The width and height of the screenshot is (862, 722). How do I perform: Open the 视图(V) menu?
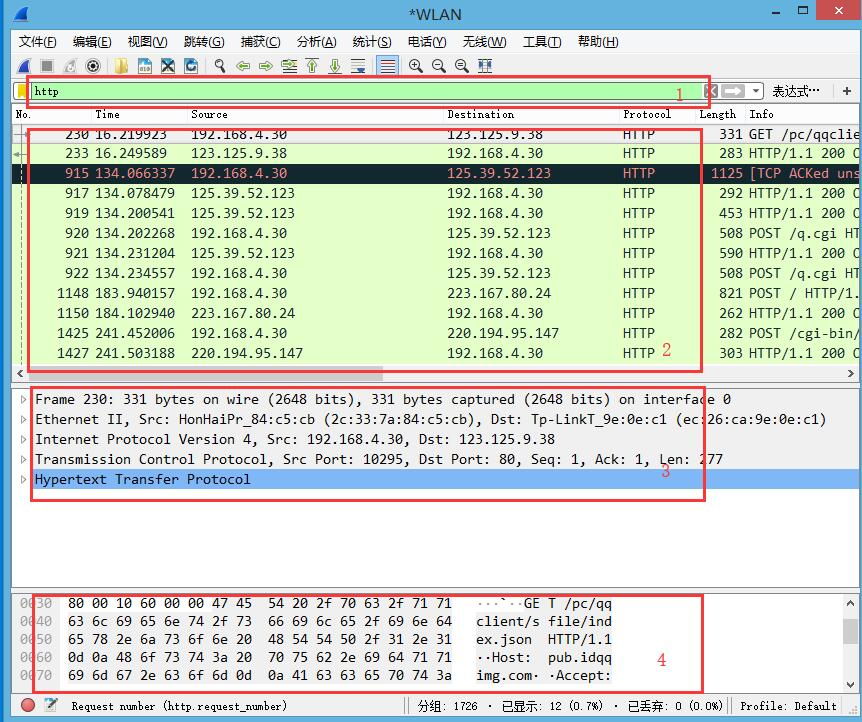tap(147, 42)
